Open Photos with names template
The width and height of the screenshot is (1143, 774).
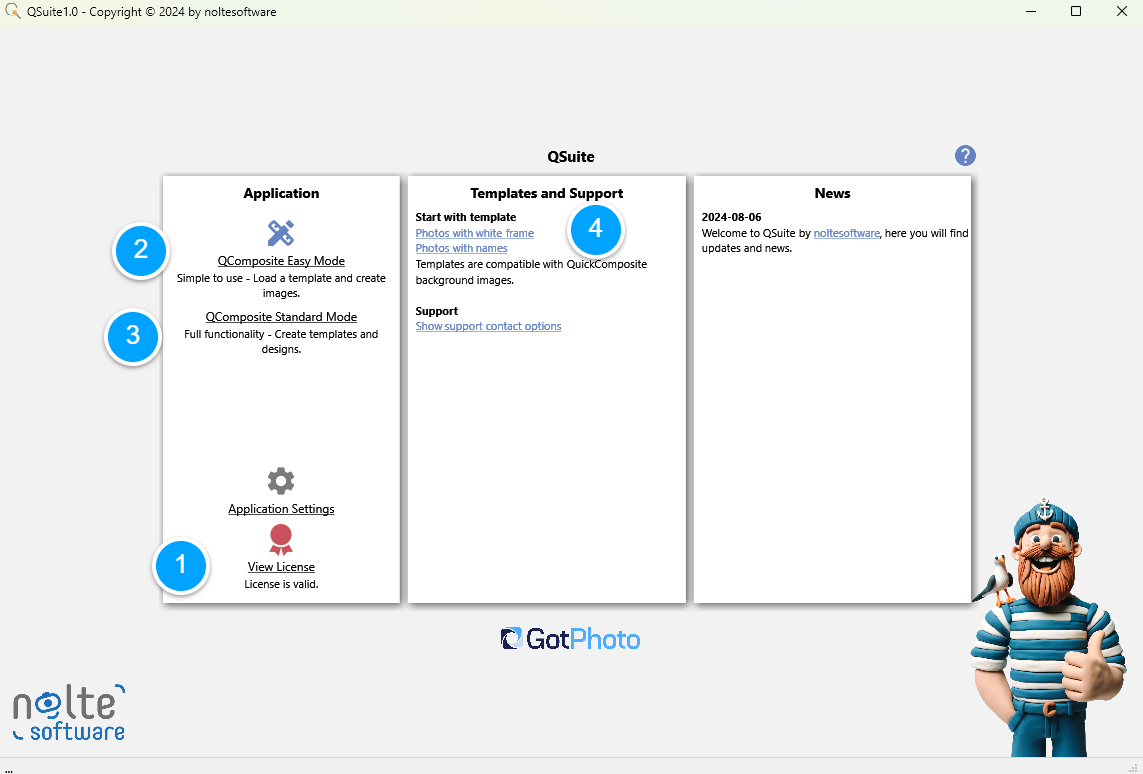[461, 249]
